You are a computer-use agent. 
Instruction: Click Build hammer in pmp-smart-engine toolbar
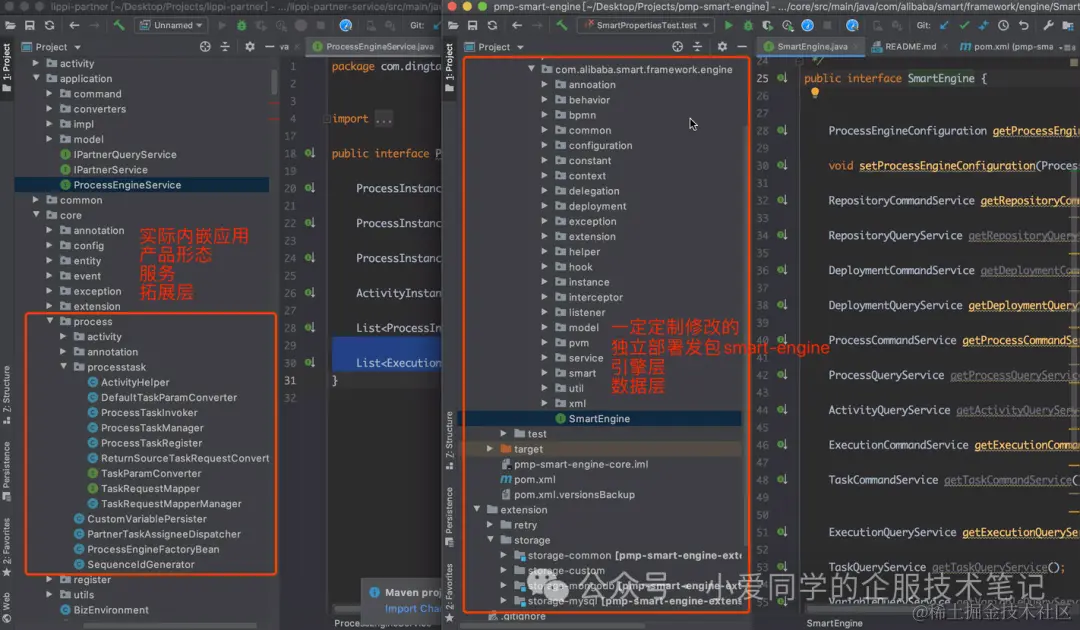click(562, 25)
